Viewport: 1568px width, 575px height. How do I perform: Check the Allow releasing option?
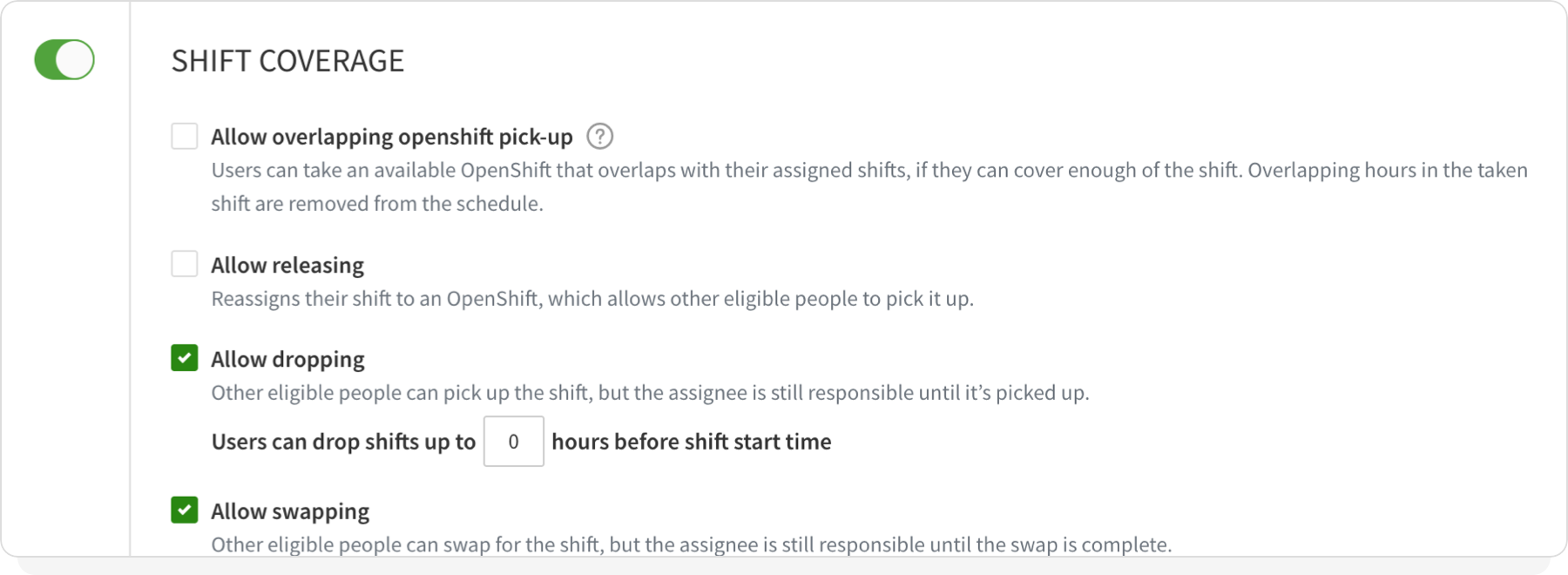[184, 263]
